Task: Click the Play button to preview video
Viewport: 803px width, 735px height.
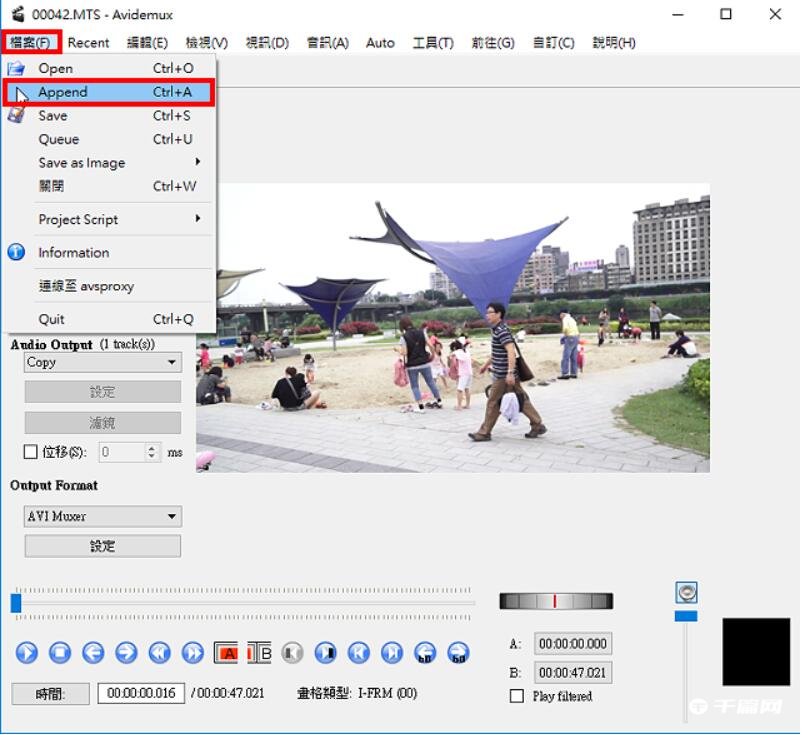Action: (x=28, y=652)
